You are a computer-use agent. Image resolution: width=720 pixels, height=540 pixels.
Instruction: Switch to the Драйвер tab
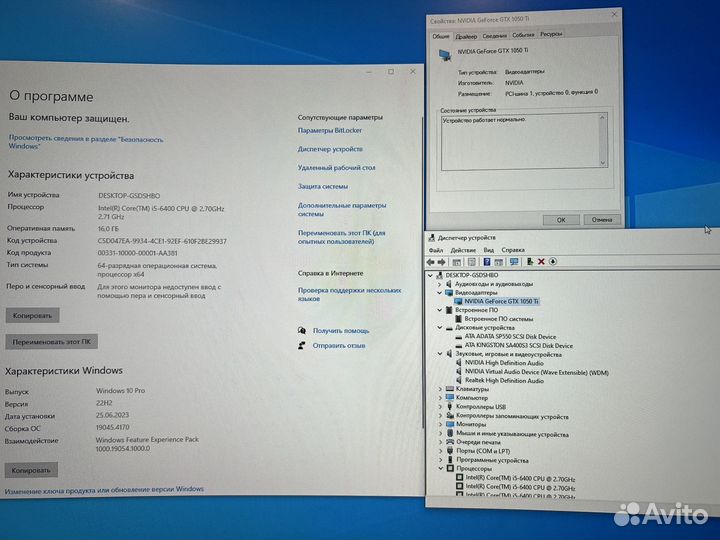(466, 35)
